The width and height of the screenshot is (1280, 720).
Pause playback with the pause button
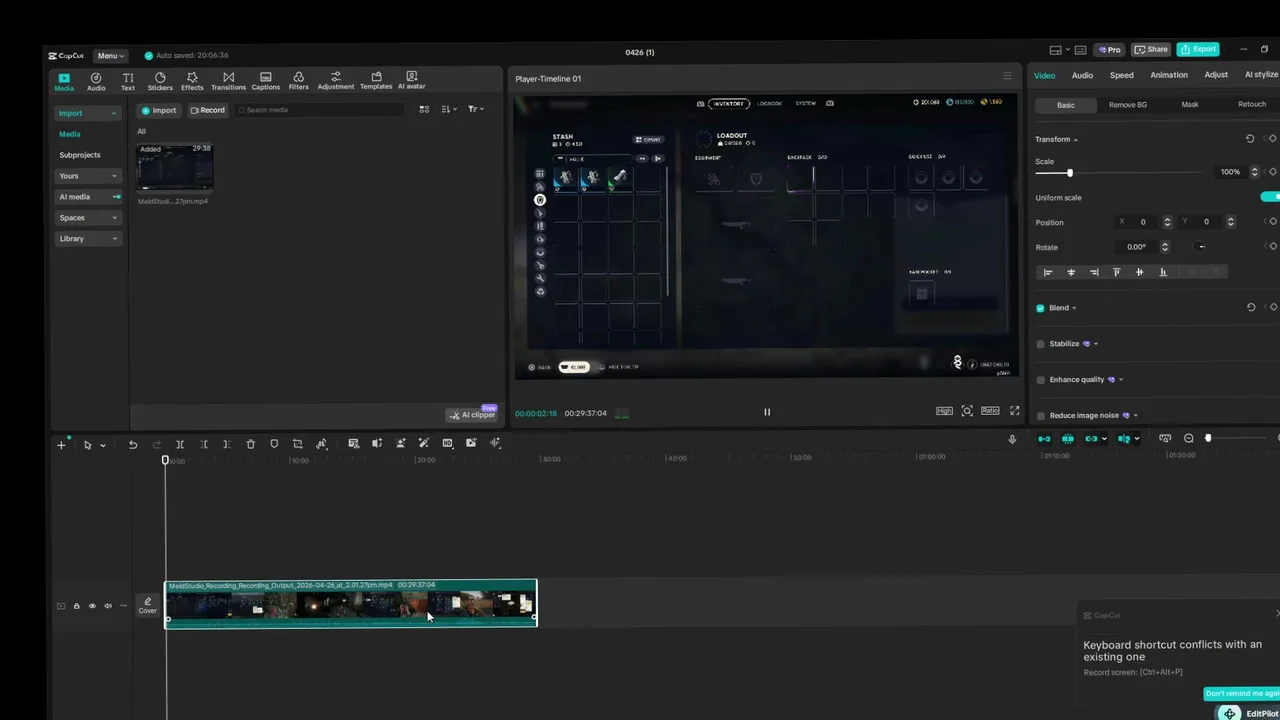point(767,412)
